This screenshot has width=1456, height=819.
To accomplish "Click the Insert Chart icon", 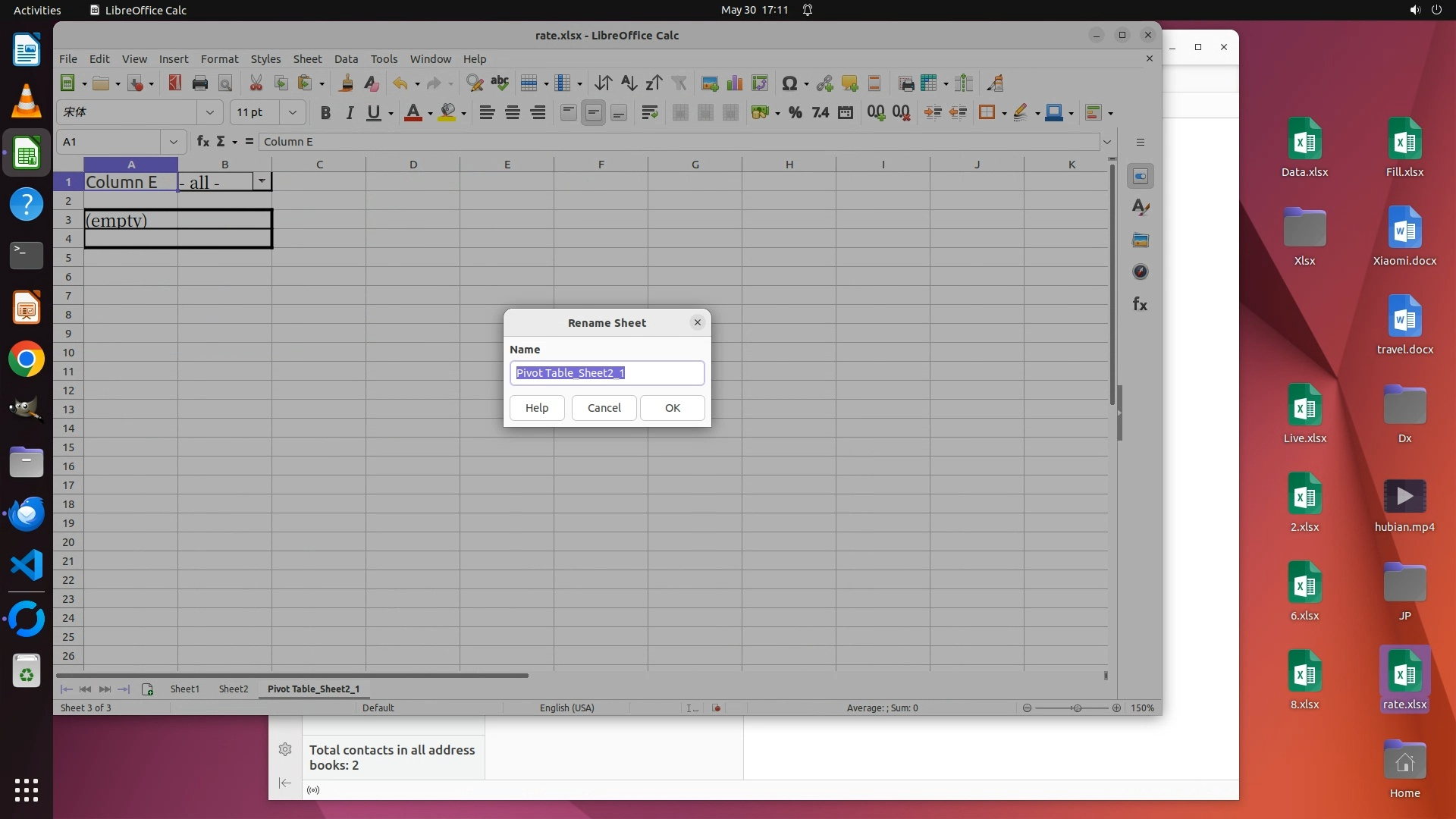I will pyautogui.click(x=734, y=83).
